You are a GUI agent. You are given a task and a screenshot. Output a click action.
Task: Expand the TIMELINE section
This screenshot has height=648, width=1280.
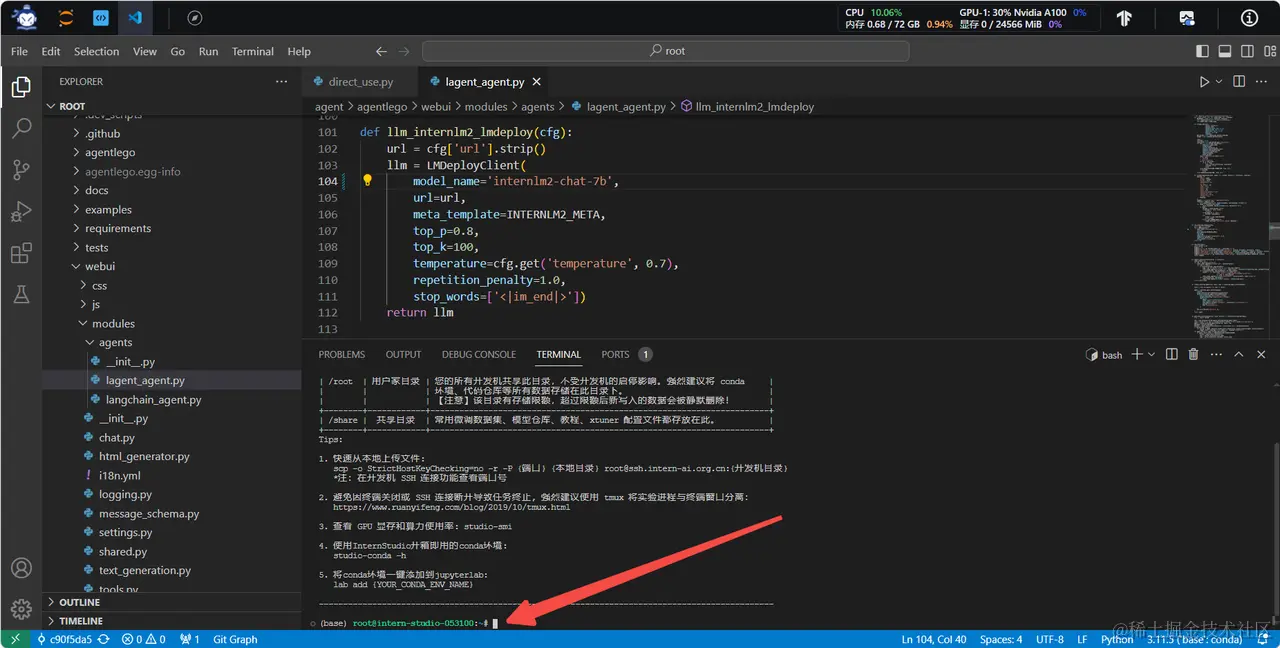pyautogui.click(x=172, y=621)
